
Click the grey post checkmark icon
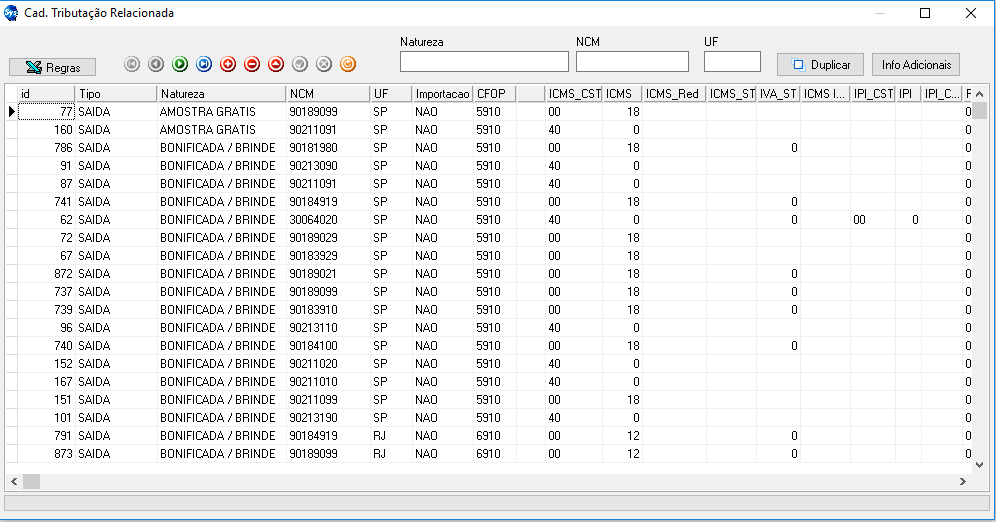(300, 64)
